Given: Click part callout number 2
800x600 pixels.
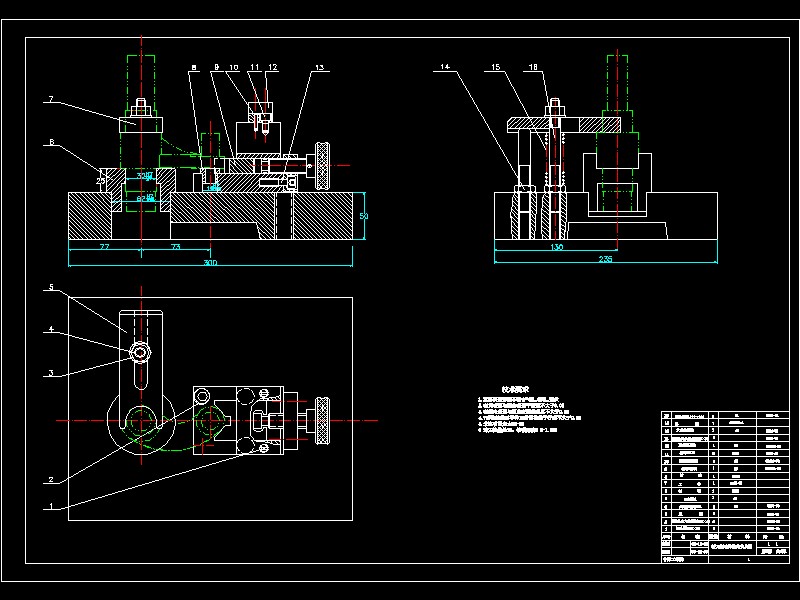Looking at the screenshot, I should pyautogui.click(x=51, y=480).
